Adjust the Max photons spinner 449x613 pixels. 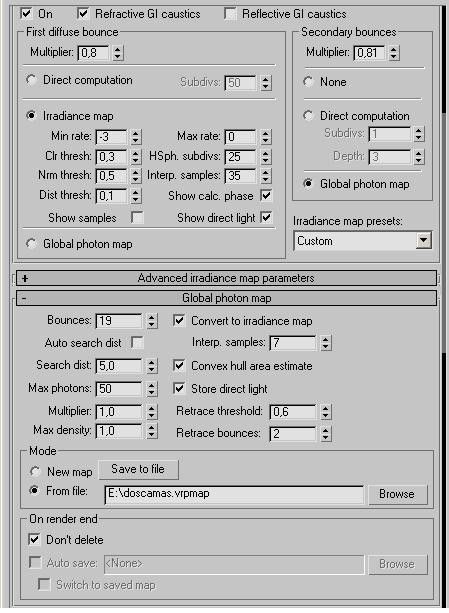coord(152,389)
